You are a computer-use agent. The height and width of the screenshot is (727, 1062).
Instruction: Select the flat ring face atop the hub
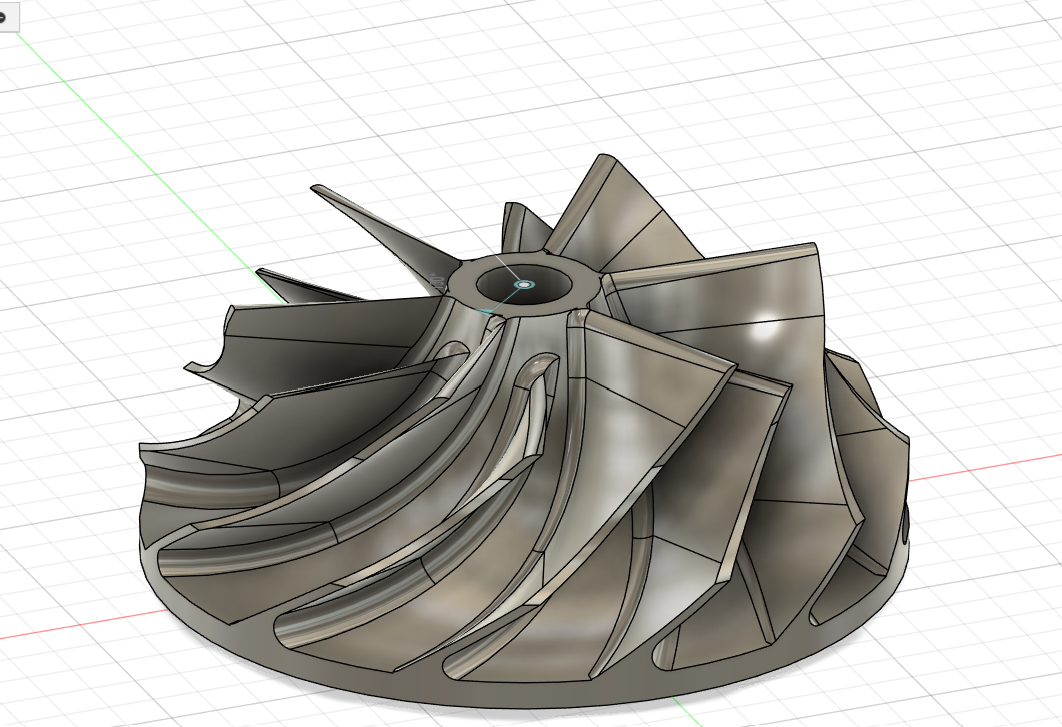click(x=588, y=287)
